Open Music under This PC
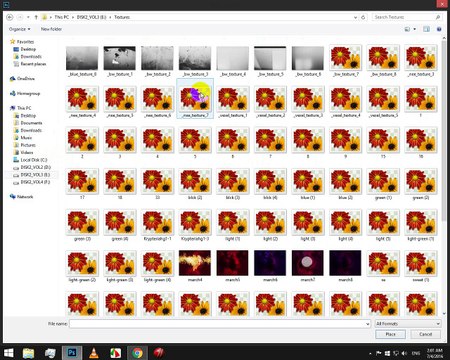450x360 pixels. (x=23, y=138)
